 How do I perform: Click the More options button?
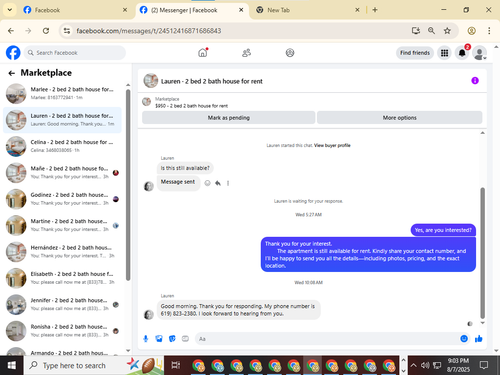coord(399,118)
